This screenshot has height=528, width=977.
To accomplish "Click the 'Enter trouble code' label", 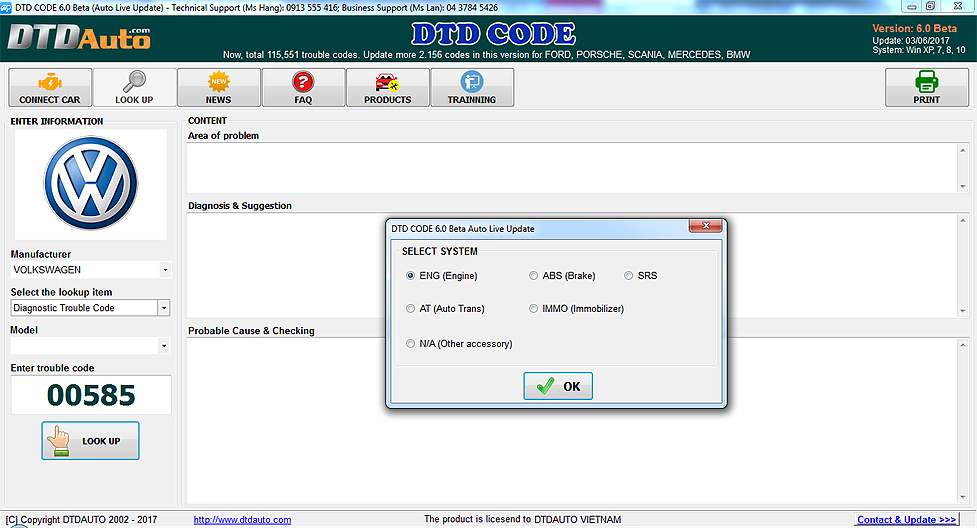I will pyautogui.click(x=52, y=368).
